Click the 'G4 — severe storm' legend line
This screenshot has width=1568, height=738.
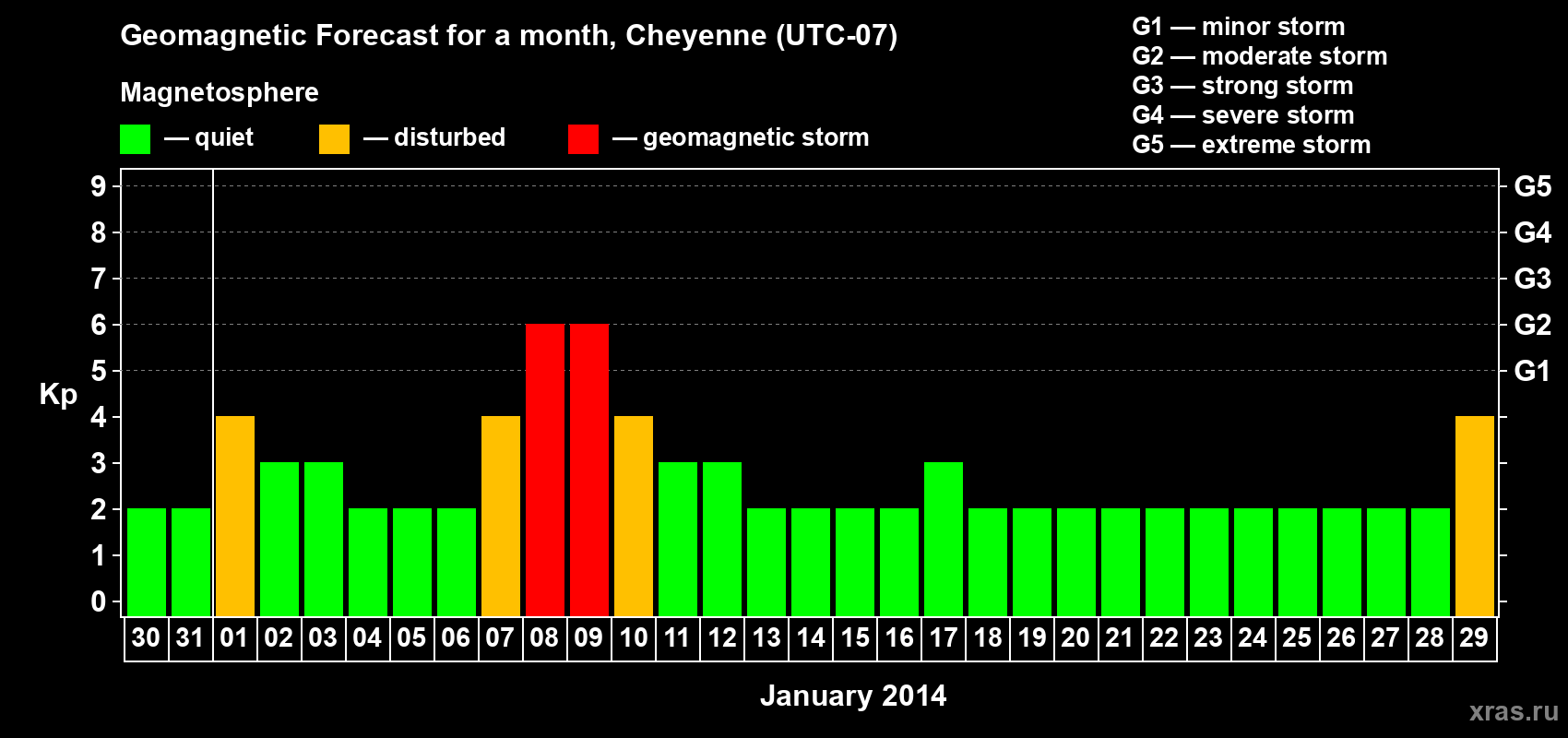tap(1243, 115)
